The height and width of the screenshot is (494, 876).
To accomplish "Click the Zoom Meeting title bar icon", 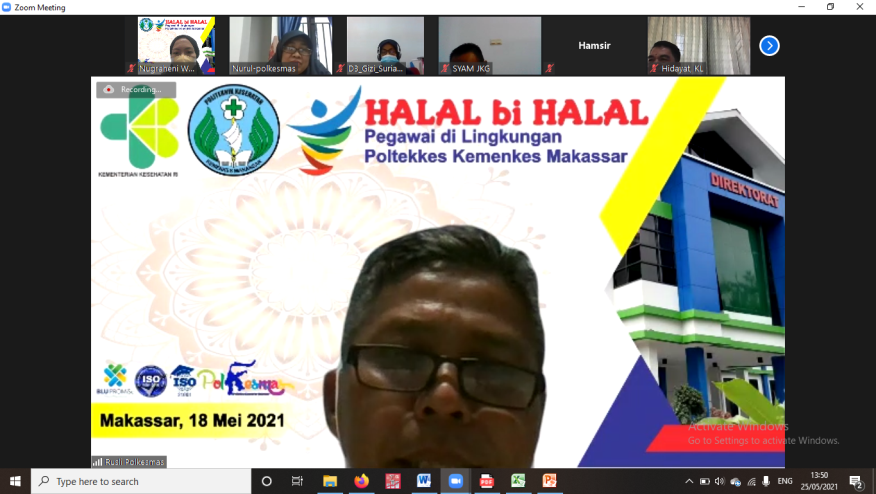I will pos(7,7).
